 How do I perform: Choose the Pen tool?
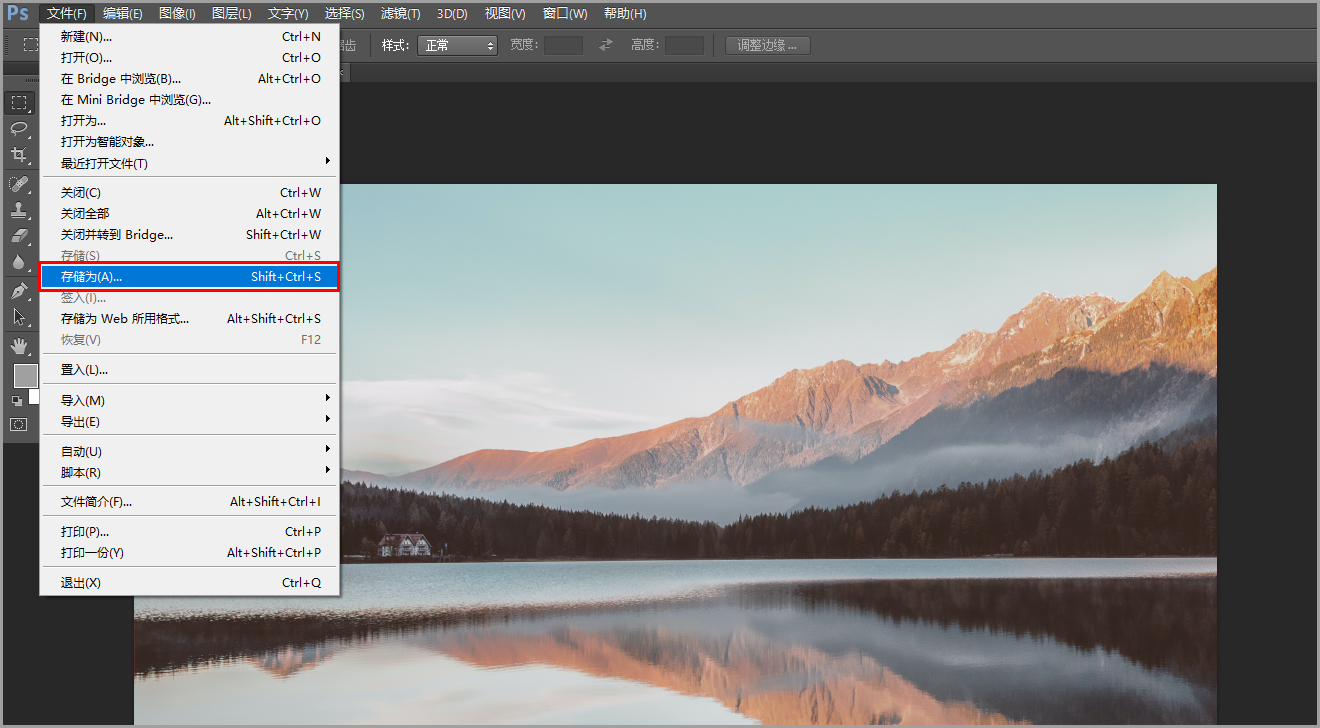click(19, 291)
